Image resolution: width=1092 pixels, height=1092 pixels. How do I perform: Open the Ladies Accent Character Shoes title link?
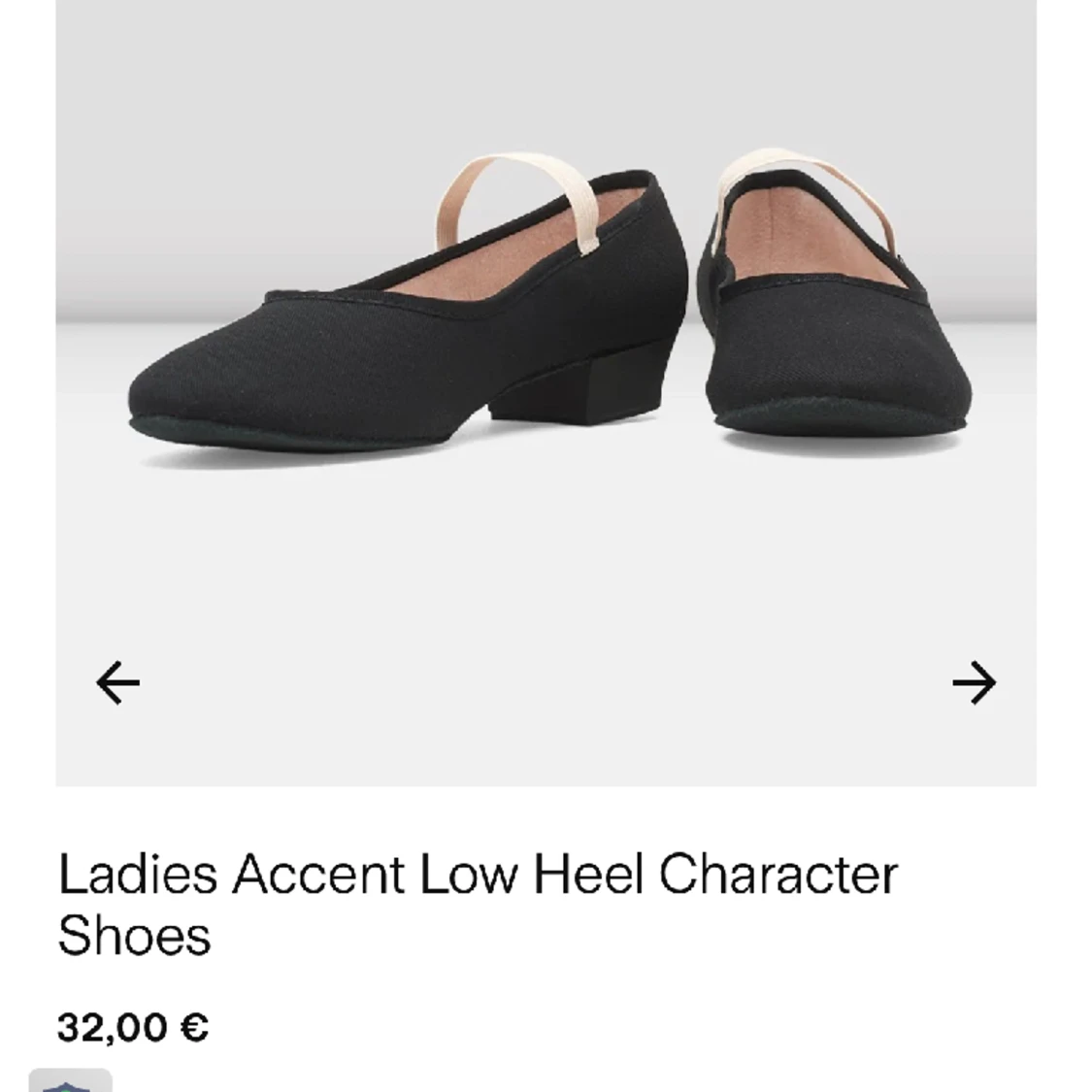tap(478, 876)
